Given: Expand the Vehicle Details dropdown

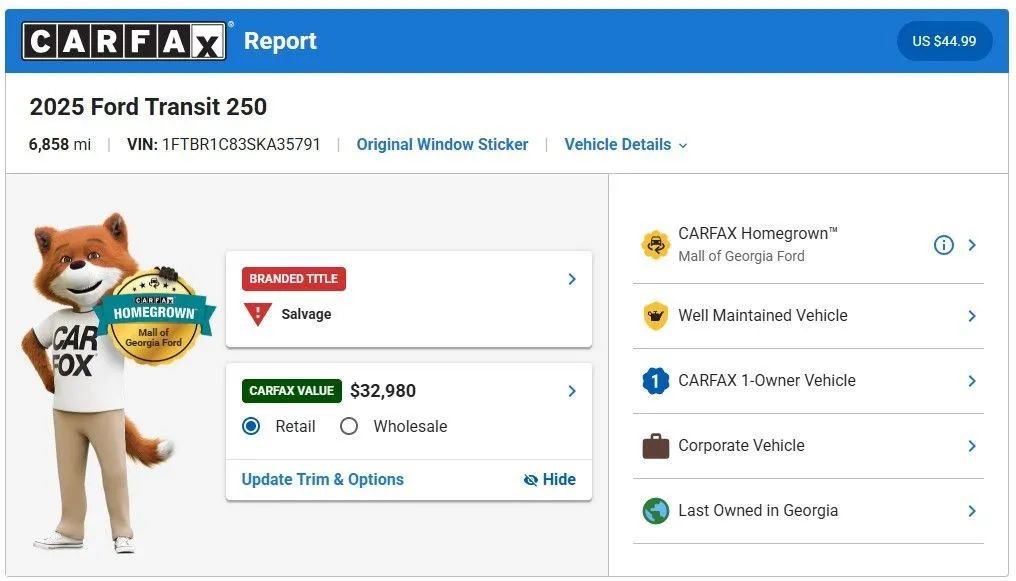Looking at the screenshot, I should point(625,144).
